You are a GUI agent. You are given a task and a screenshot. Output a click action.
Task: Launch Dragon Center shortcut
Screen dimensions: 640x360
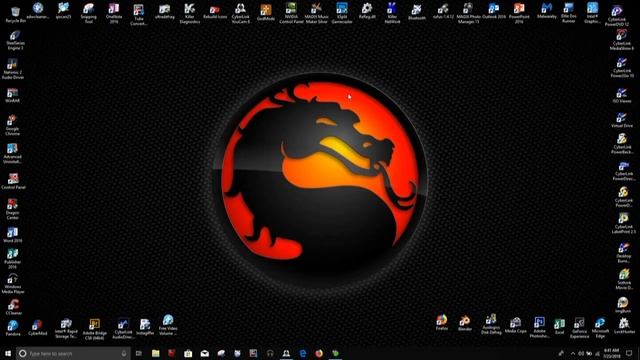coord(12,209)
